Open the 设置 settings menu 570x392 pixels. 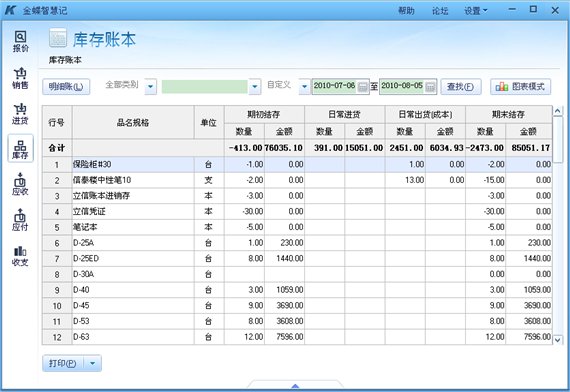pos(475,11)
